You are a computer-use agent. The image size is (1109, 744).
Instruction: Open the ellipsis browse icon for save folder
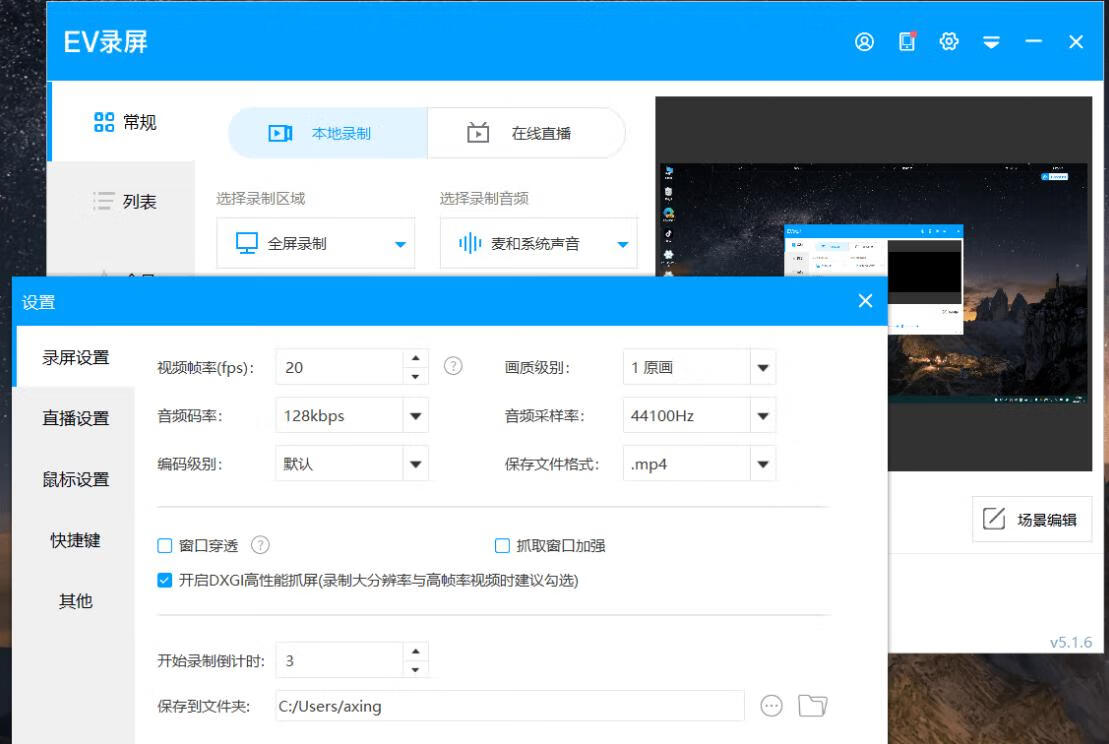coord(771,706)
